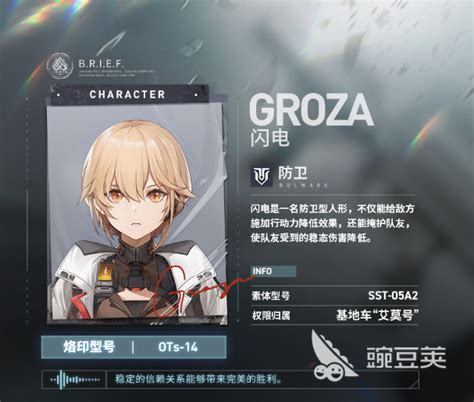Click the 权限归属 affiliation row
The height and width of the screenshot is (402, 474).
334,315
